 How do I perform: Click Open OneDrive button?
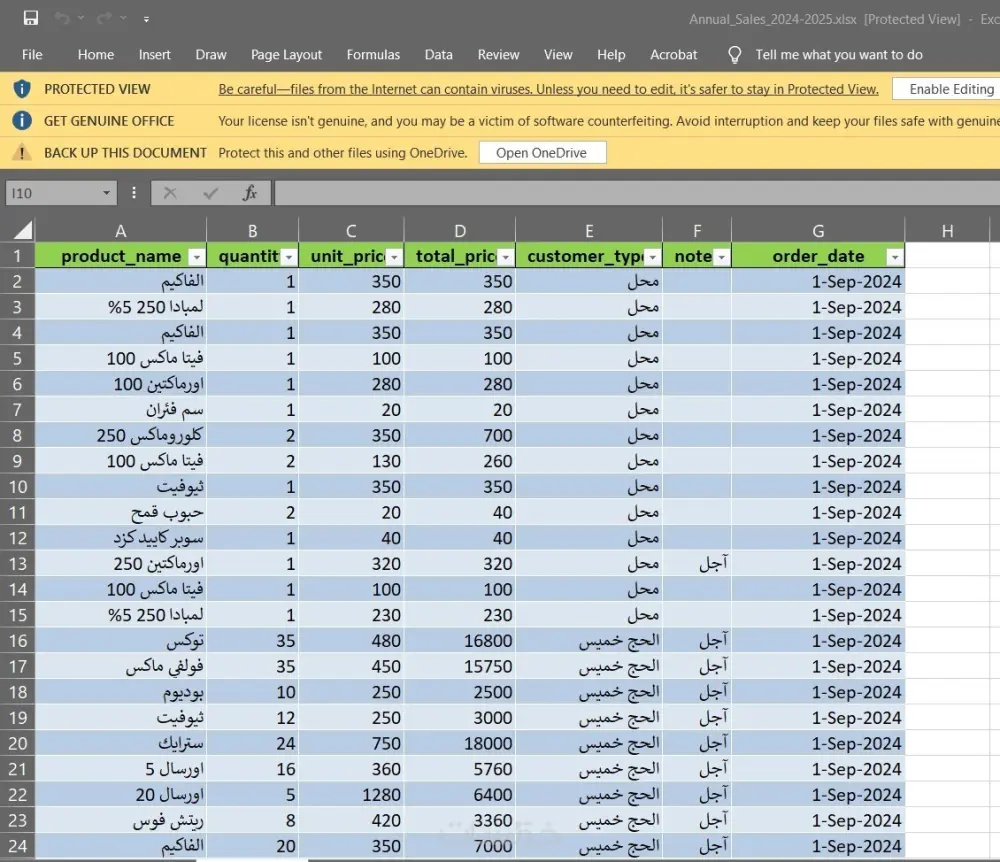click(542, 153)
